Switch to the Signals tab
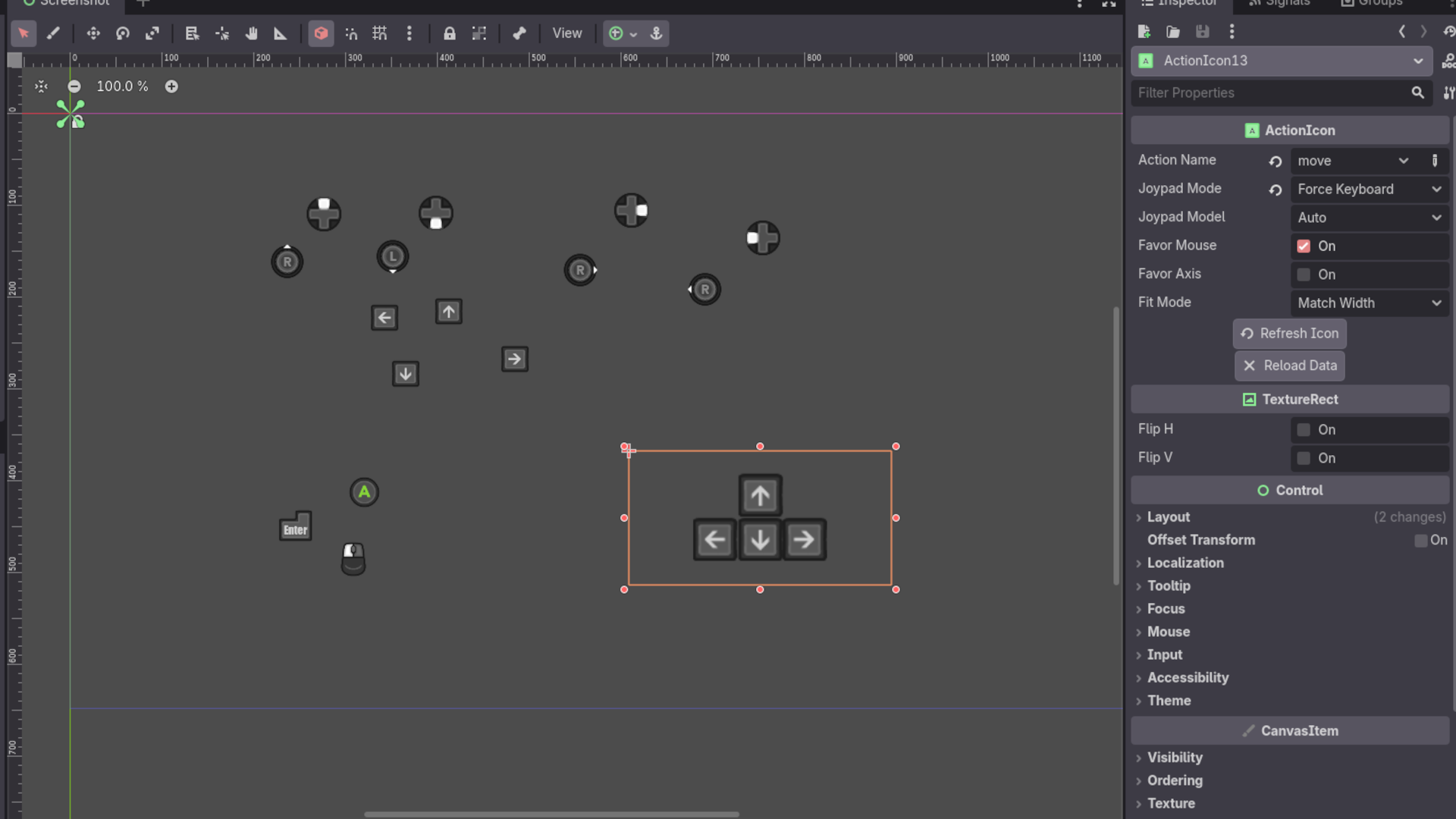The height and width of the screenshot is (819, 1456). (1279, 4)
